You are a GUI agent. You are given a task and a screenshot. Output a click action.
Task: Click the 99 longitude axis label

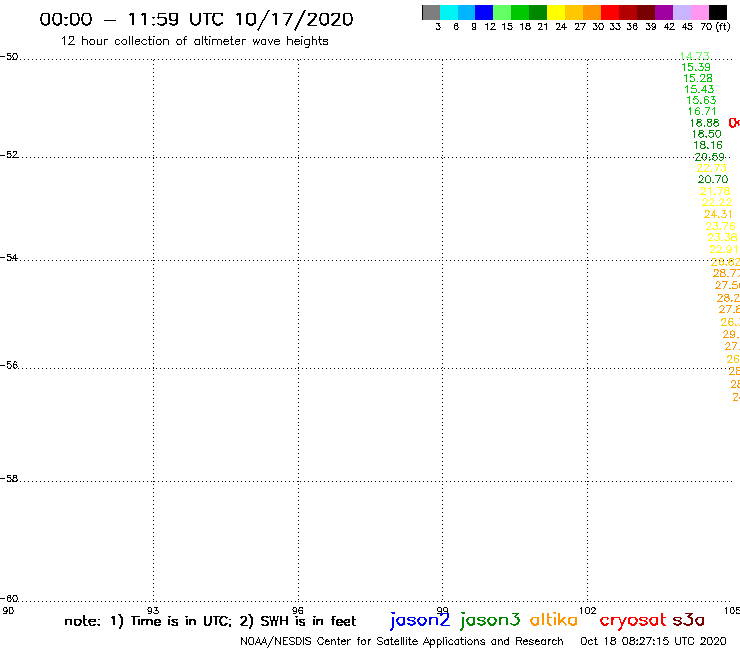(x=442, y=610)
